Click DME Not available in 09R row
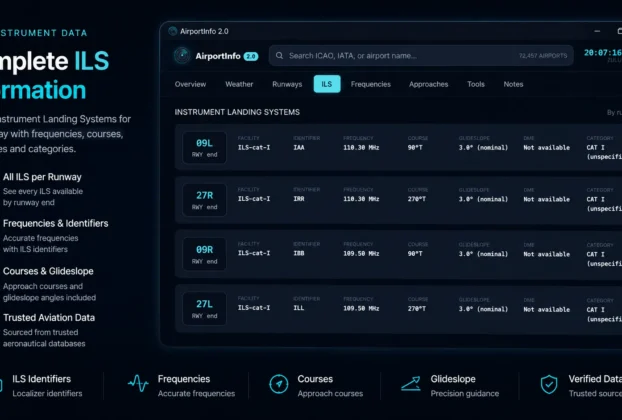Viewport: 622px width, 420px height. pos(546,254)
